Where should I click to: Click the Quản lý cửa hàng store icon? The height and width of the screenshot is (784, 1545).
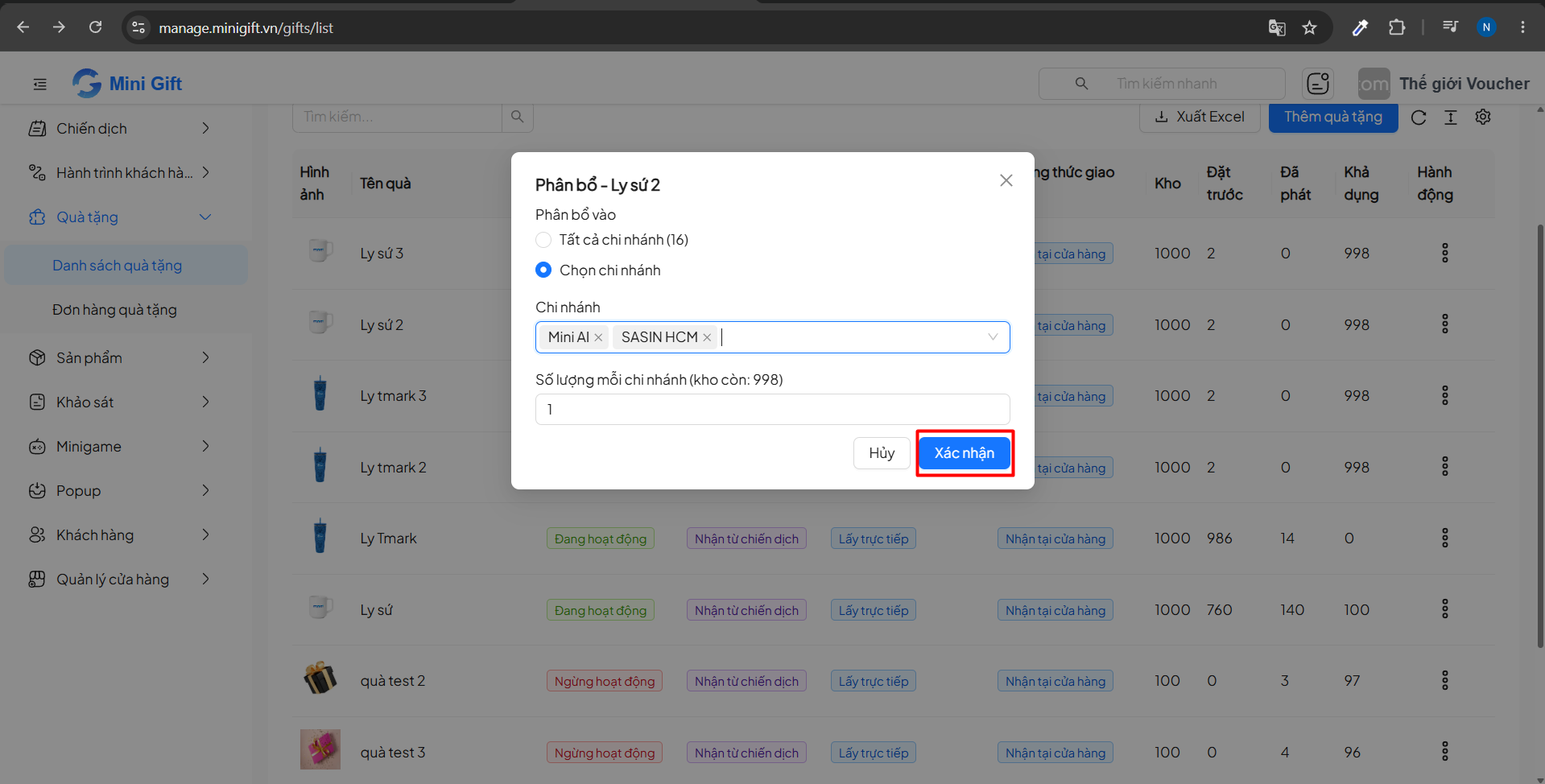(37, 579)
